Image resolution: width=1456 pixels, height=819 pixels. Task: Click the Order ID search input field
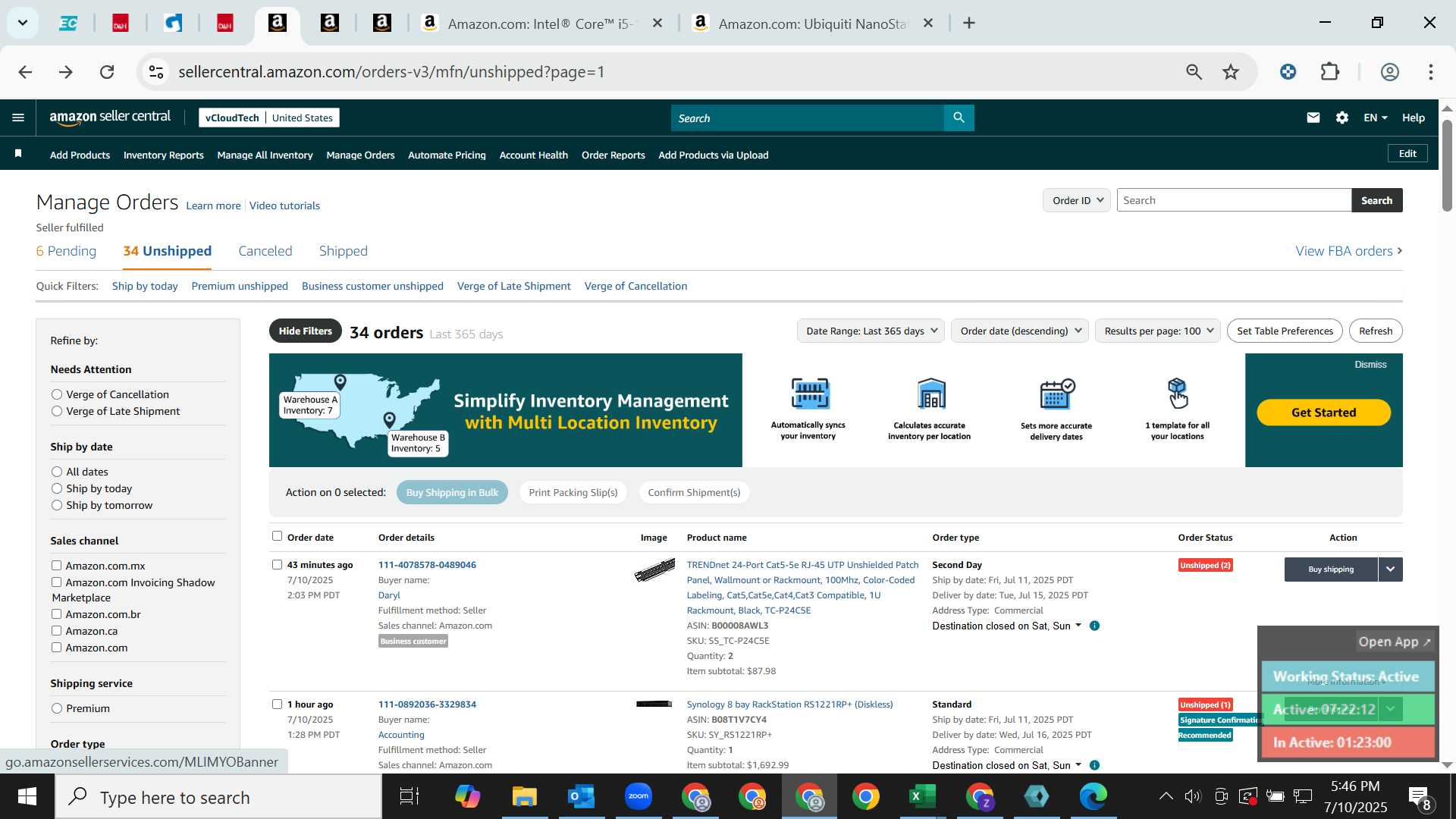1234,200
